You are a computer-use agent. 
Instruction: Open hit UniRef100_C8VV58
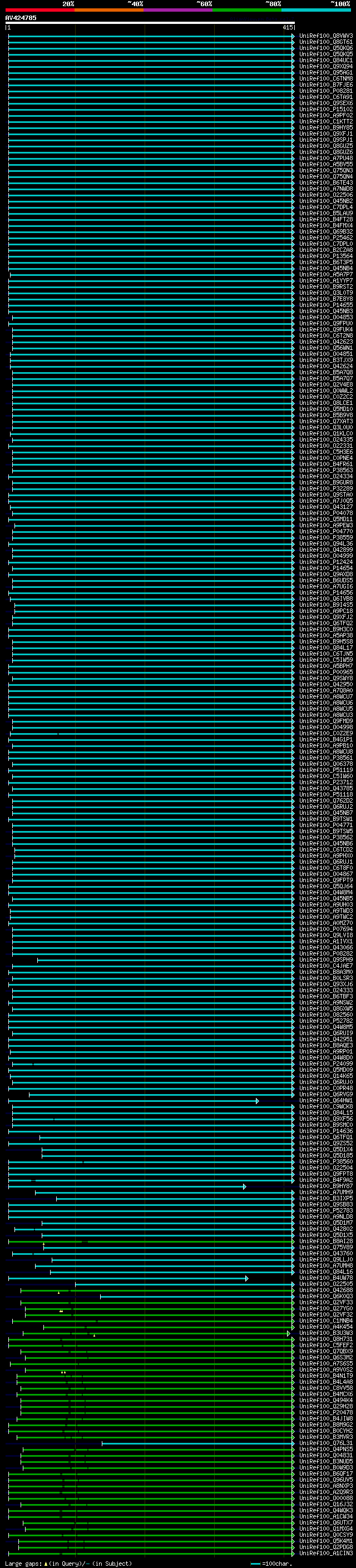[x=325, y=1388]
